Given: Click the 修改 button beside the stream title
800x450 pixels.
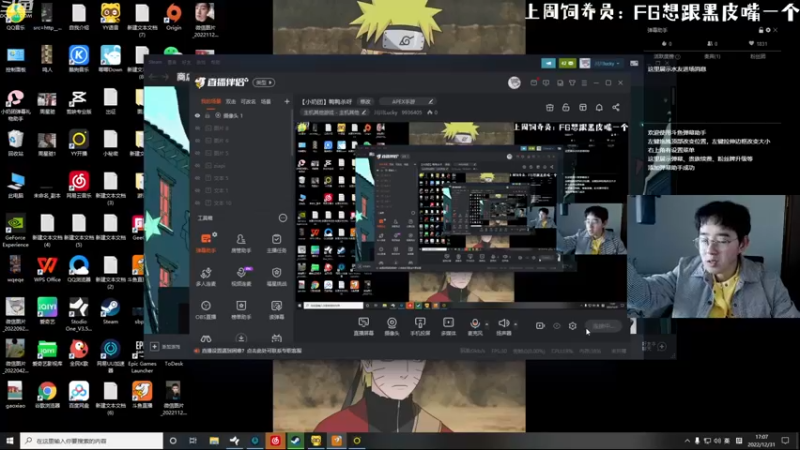Looking at the screenshot, I should (365, 102).
